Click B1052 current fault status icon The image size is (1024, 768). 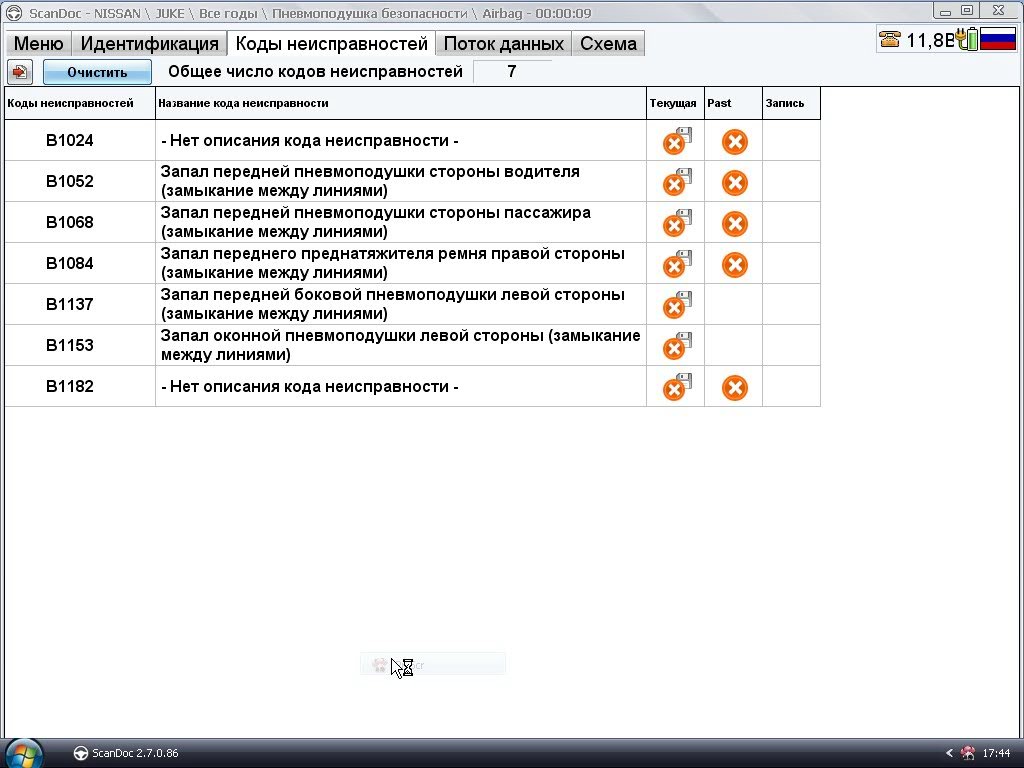[x=677, y=182]
